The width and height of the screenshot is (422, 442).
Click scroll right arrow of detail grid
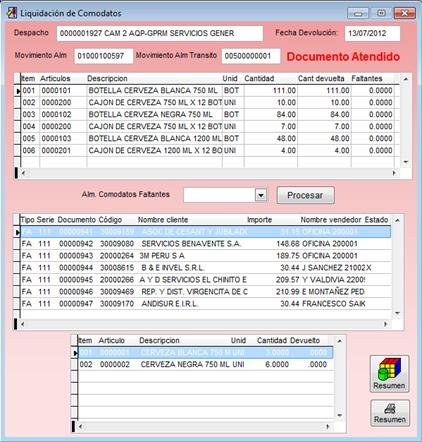(328, 426)
